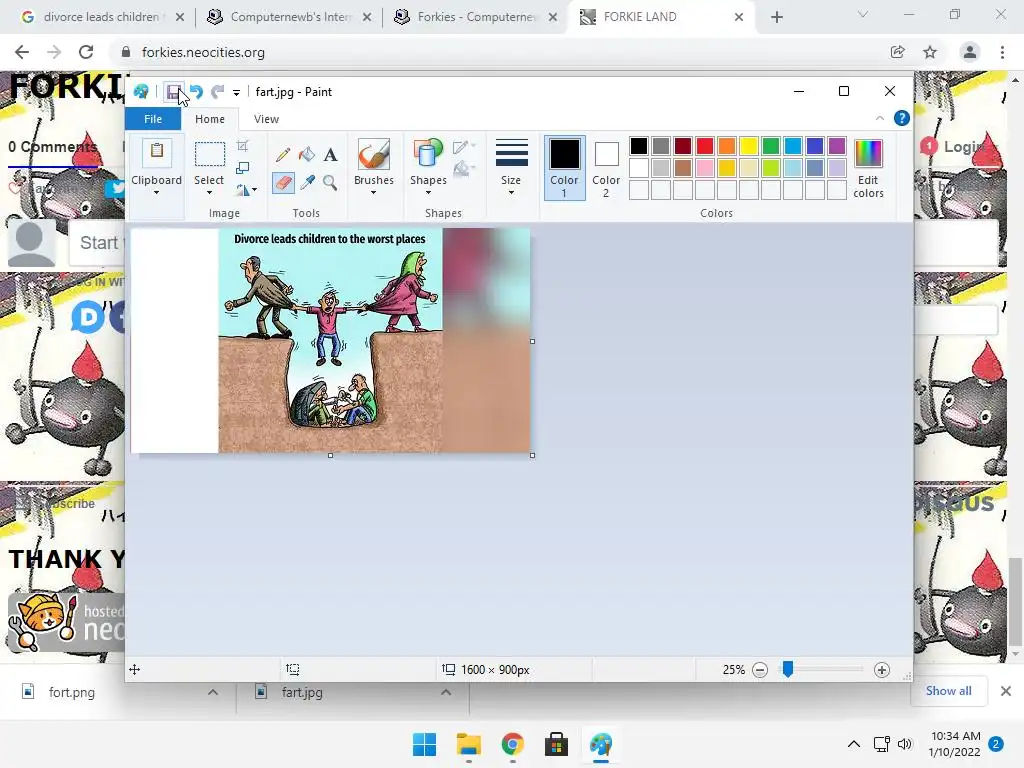Close the Chrome downloads bar
The image size is (1024, 768).
point(1006,691)
